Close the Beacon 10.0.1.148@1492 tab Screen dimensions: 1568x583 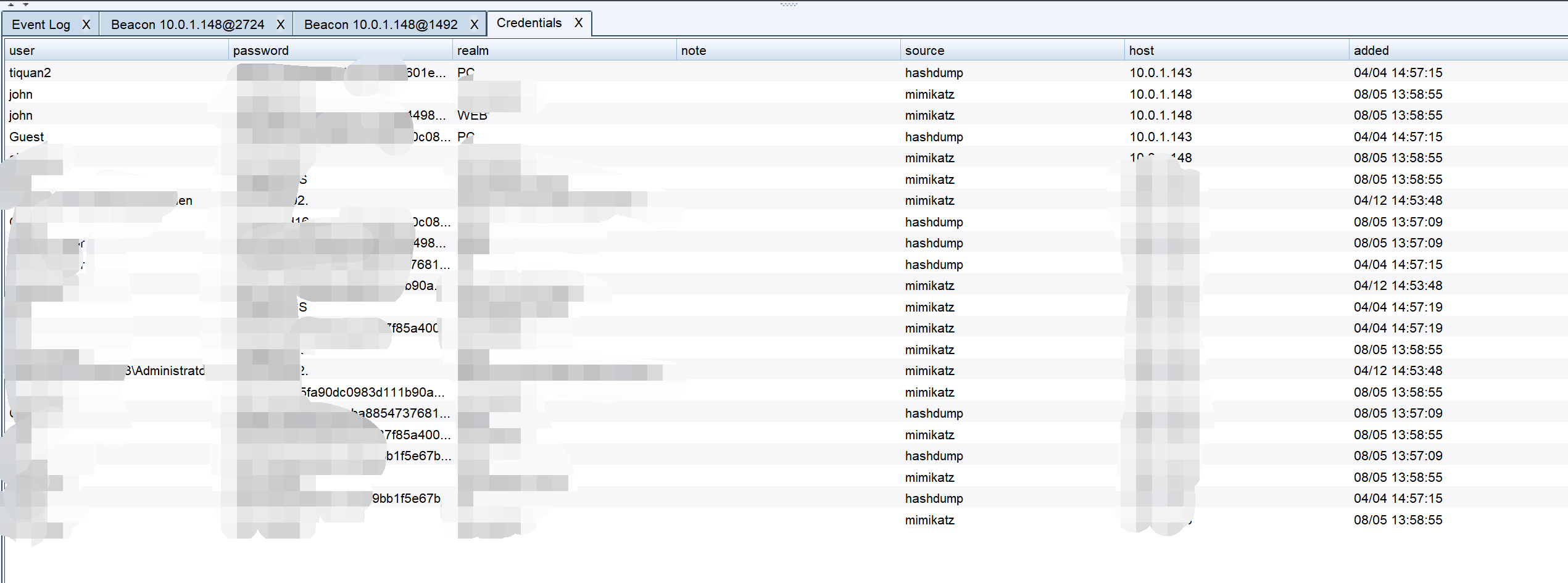tap(474, 25)
